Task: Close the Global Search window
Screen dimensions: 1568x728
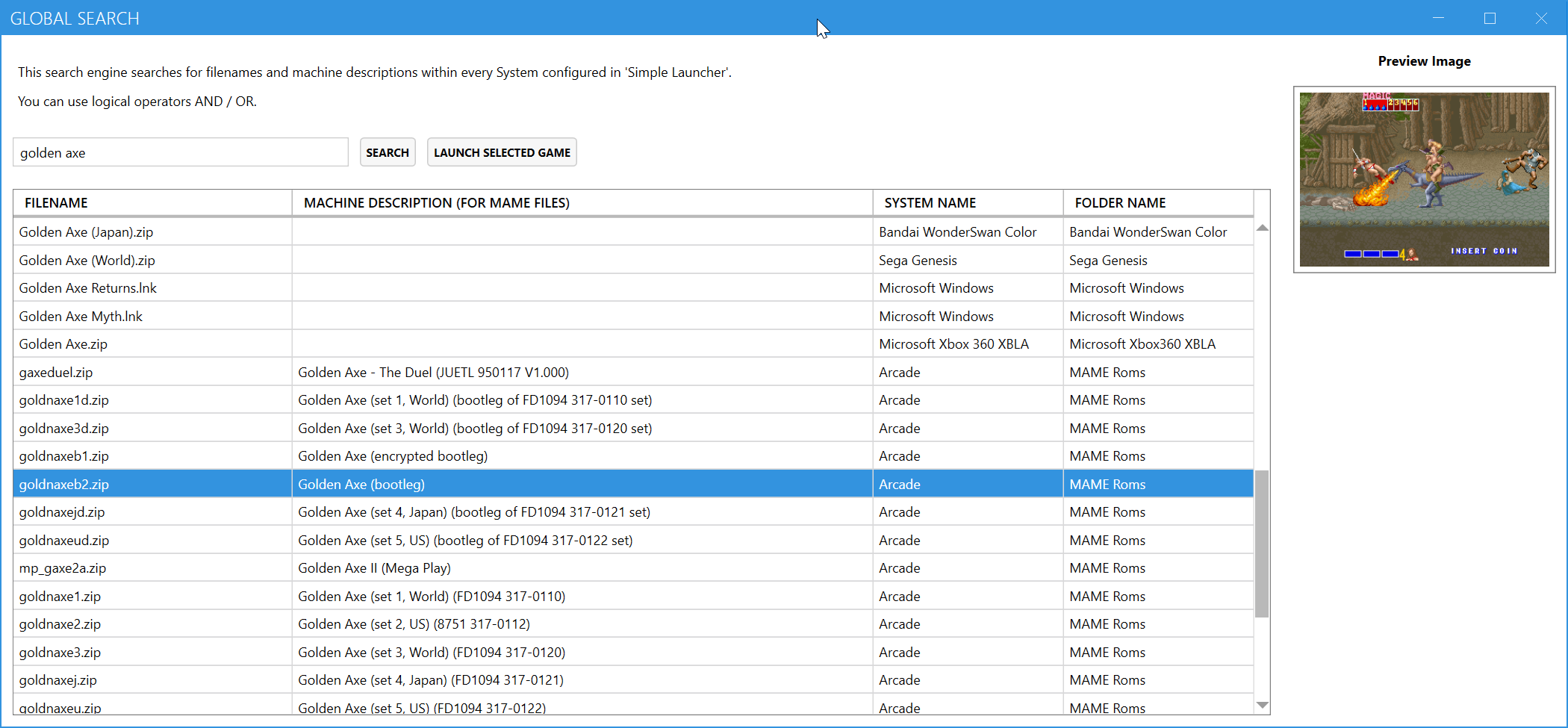Action: (1541, 18)
